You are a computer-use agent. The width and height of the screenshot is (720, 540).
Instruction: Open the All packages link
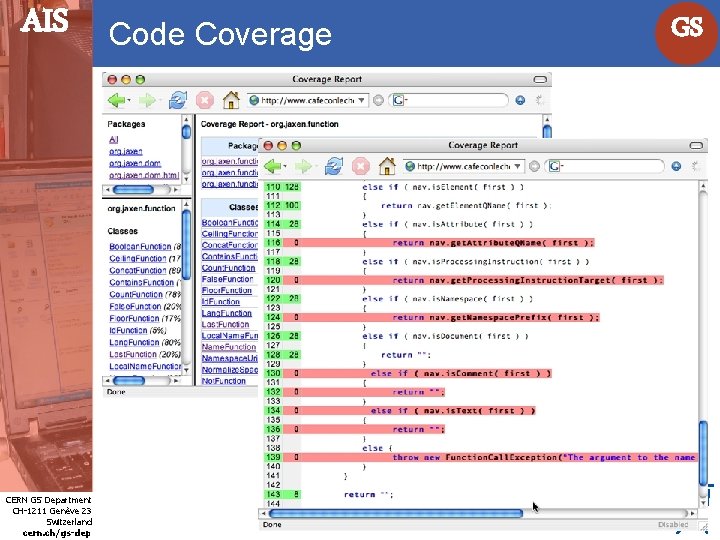click(x=113, y=140)
